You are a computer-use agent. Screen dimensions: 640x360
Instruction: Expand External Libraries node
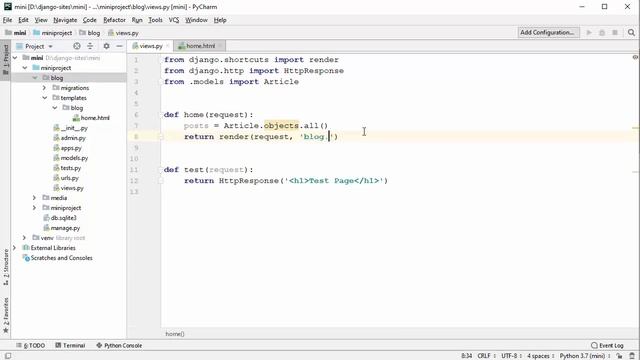(15, 248)
